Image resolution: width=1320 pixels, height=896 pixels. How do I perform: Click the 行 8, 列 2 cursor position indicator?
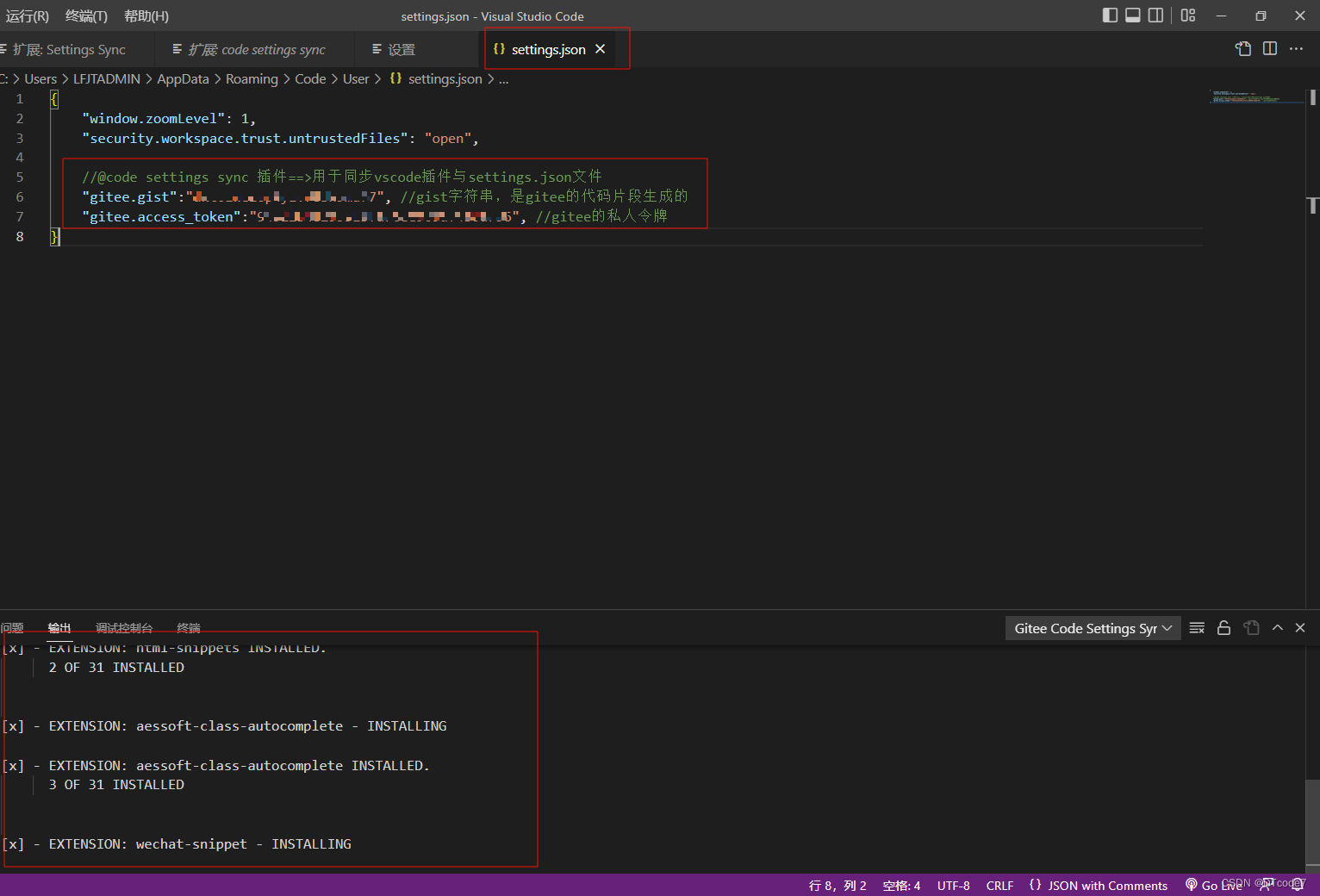click(837, 885)
